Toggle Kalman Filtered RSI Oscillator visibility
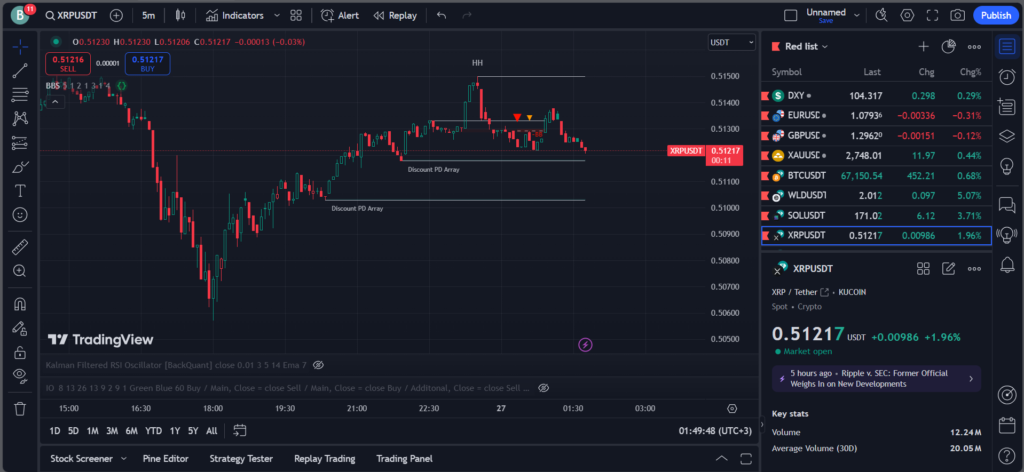The width and height of the screenshot is (1024, 472). coord(319,364)
